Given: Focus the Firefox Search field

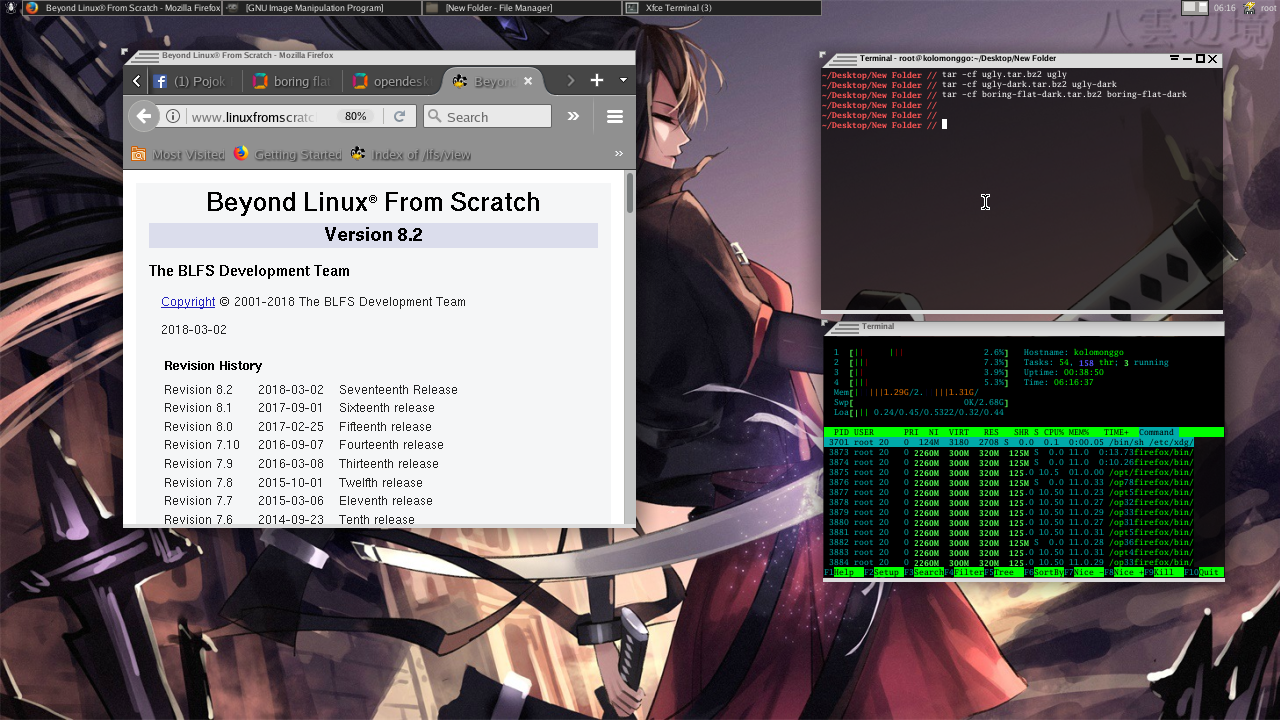Looking at the screenshot, I should point(487,116).
